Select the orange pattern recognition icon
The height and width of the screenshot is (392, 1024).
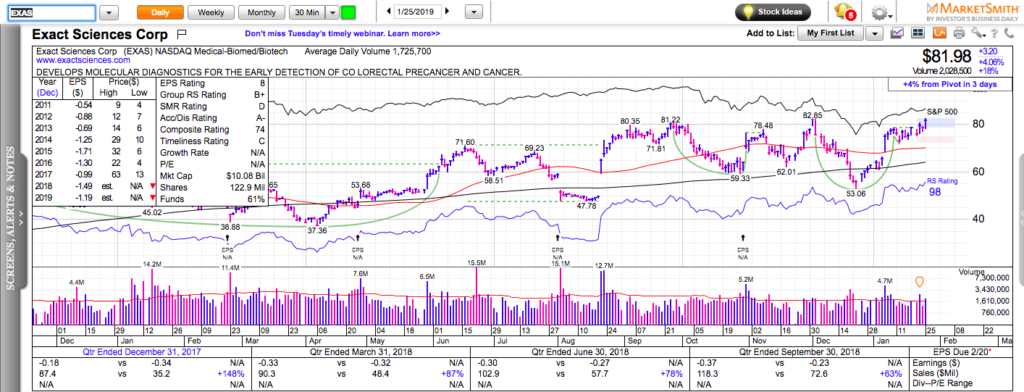(939, 33)
